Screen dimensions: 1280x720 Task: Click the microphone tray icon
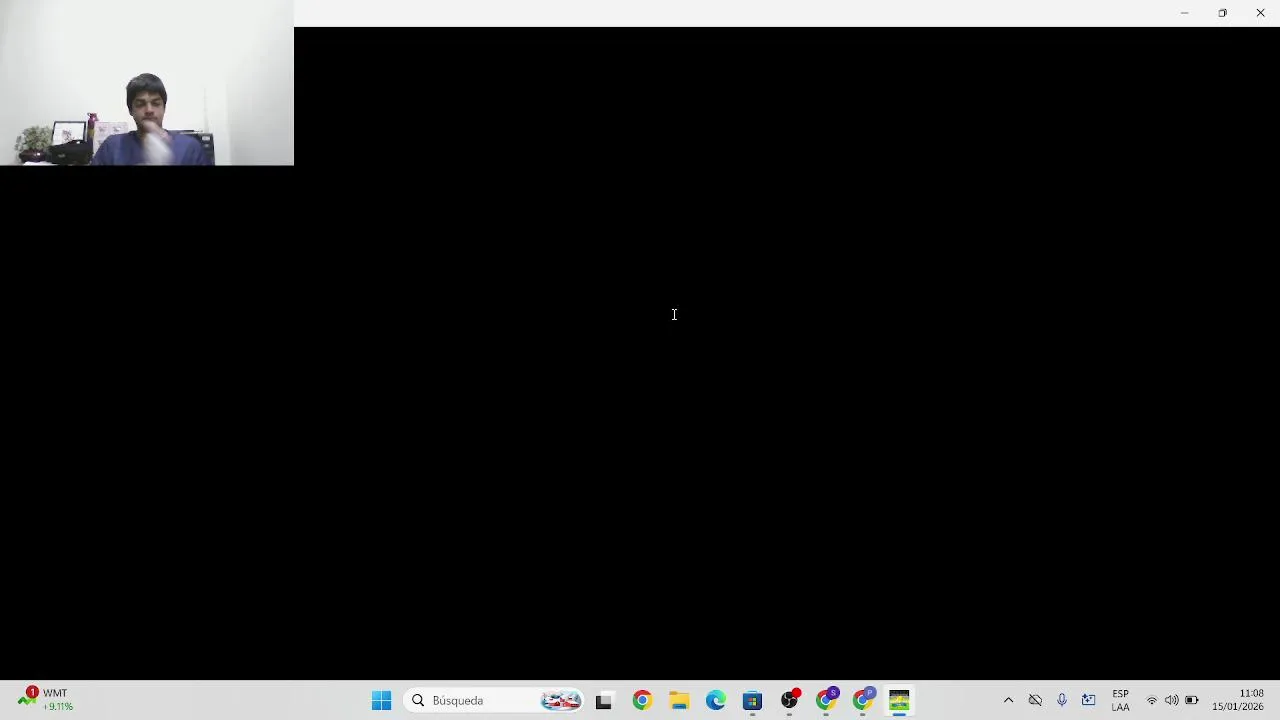(x=1062, y=701)
